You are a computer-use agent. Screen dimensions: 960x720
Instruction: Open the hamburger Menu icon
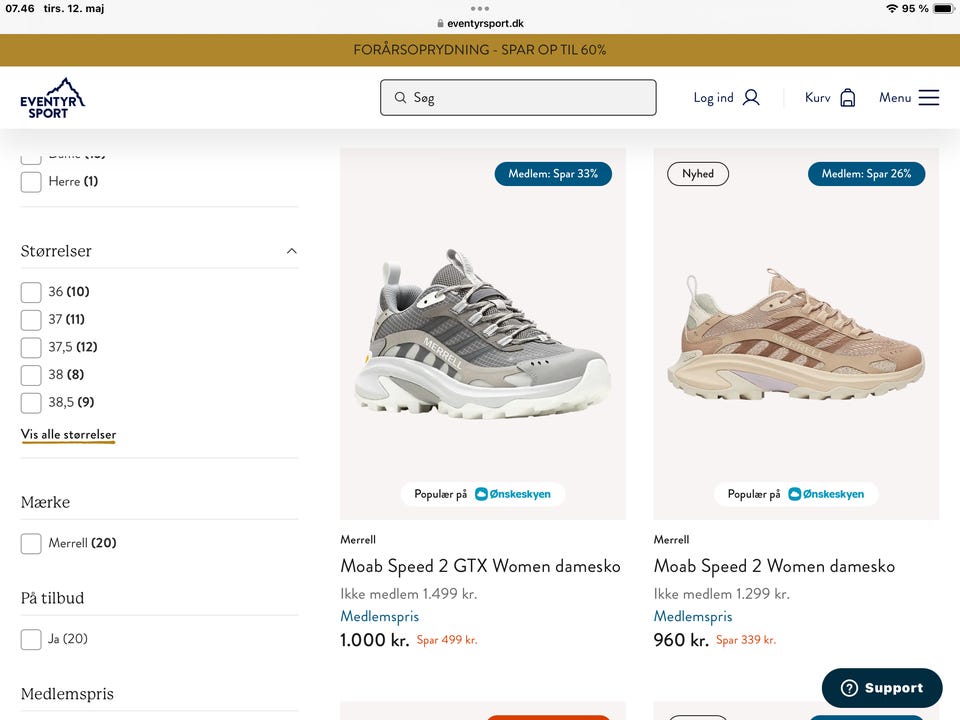(x=929, y=97)
